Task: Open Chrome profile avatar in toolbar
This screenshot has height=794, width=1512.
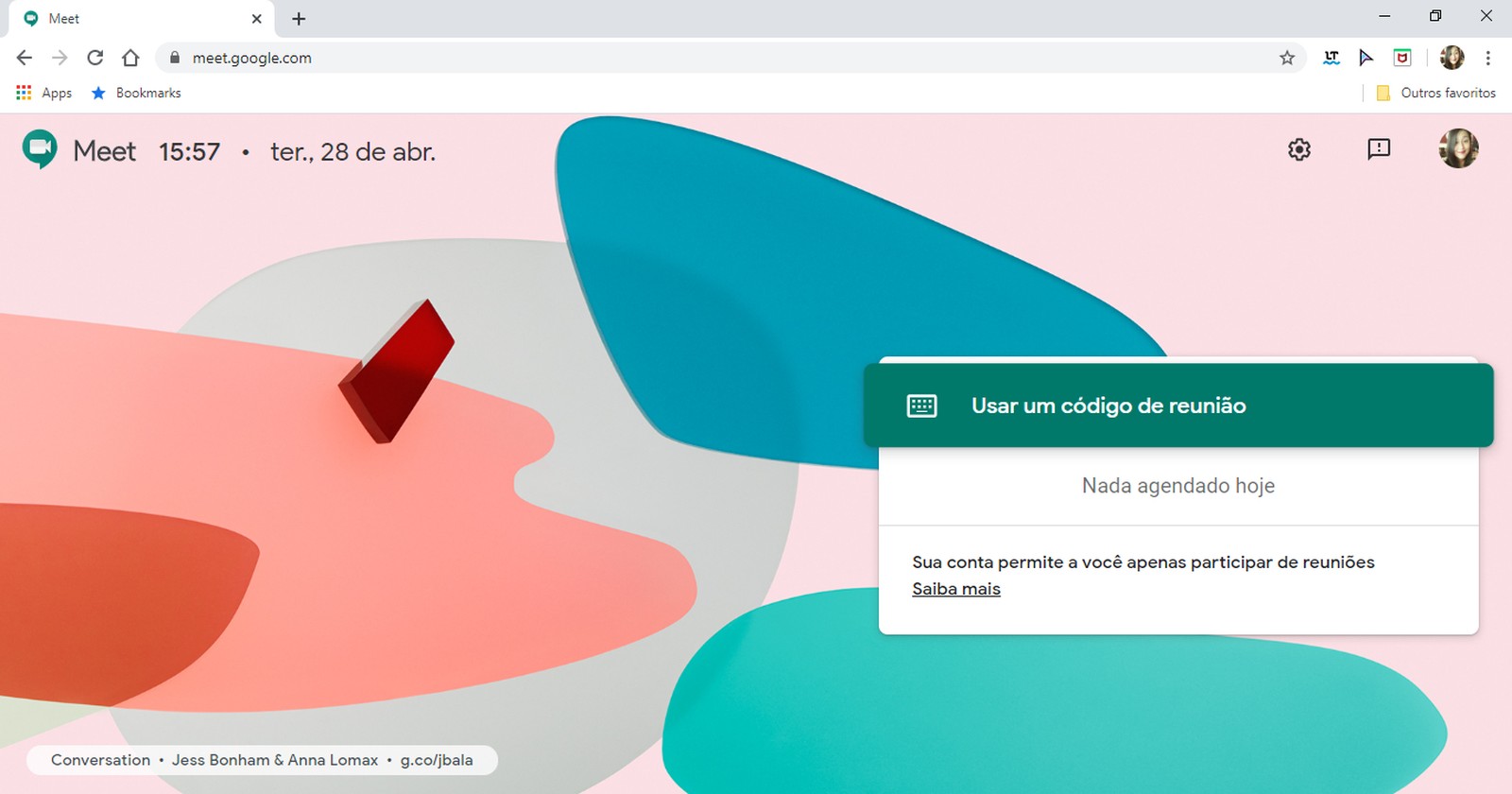Action: pos(1452,58)
